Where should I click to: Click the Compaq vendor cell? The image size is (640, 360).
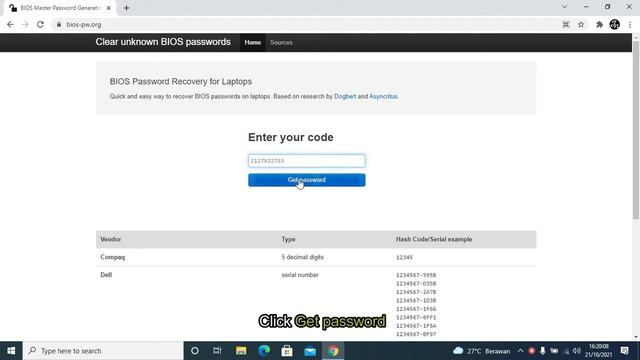tap(113, 257)
